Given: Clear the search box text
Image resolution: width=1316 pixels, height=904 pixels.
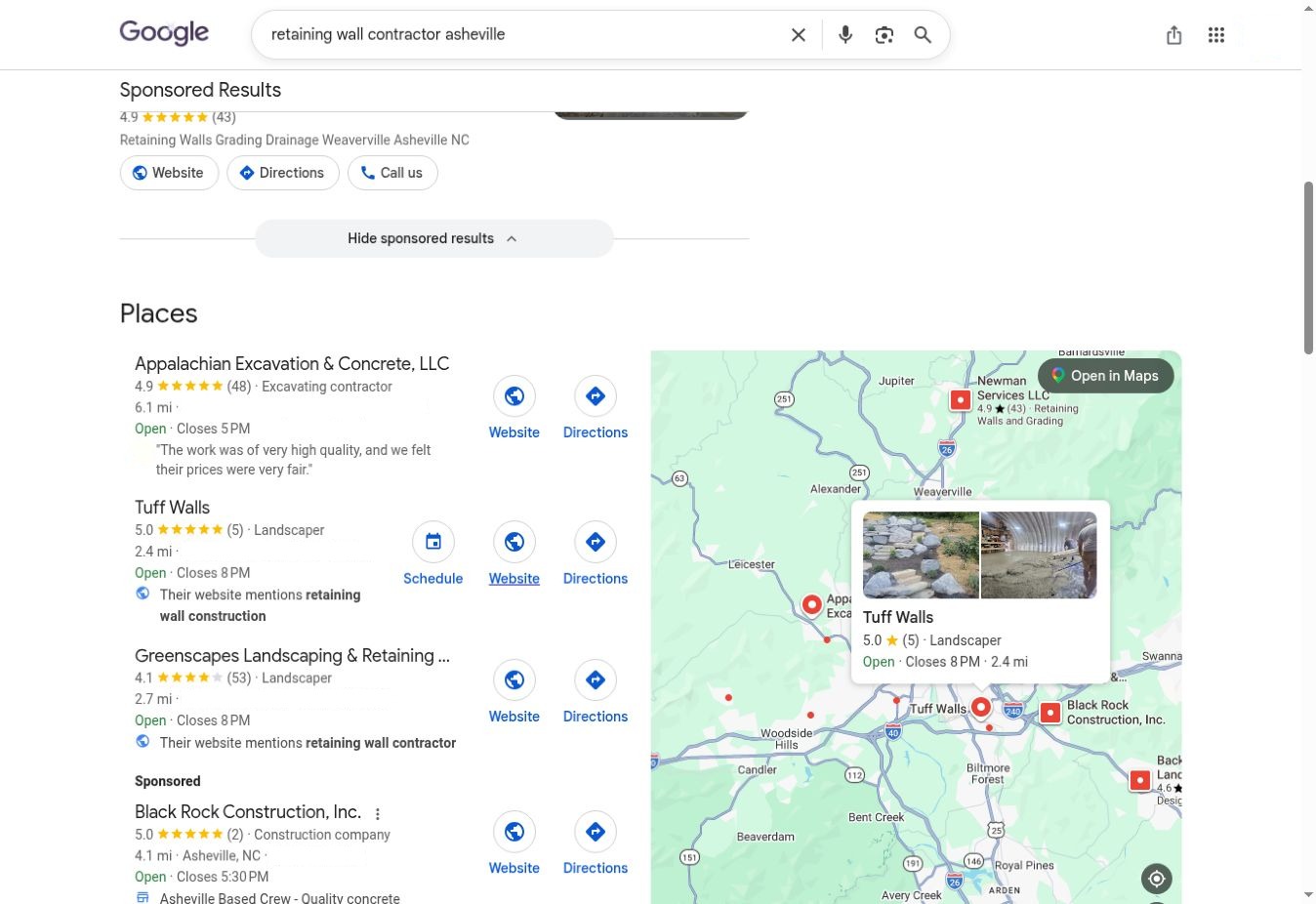Looking at the screenshot, I should 798,35.
